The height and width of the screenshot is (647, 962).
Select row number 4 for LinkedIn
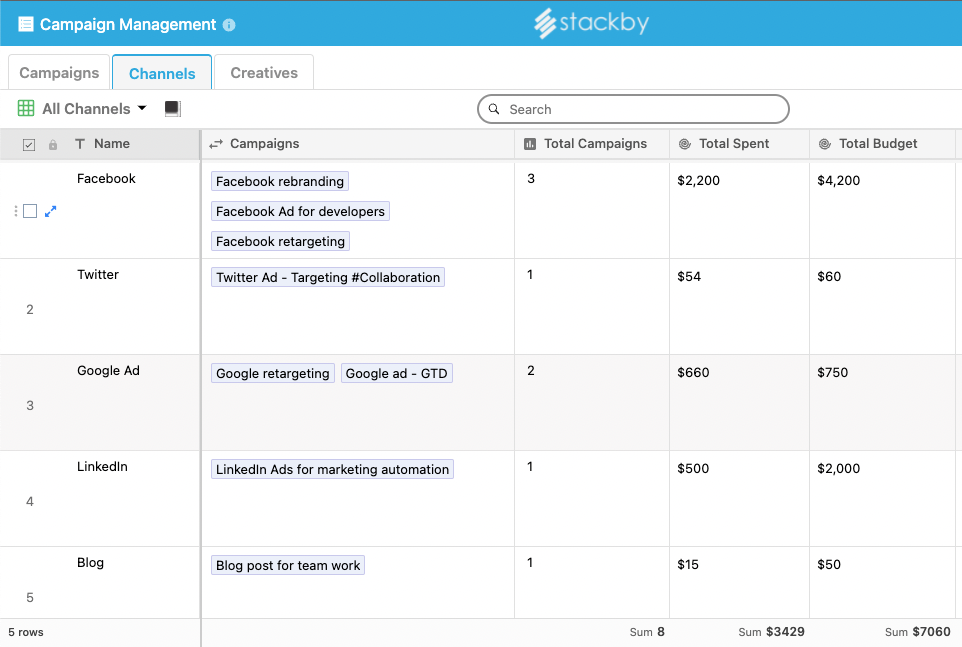(x=30, y=502)
